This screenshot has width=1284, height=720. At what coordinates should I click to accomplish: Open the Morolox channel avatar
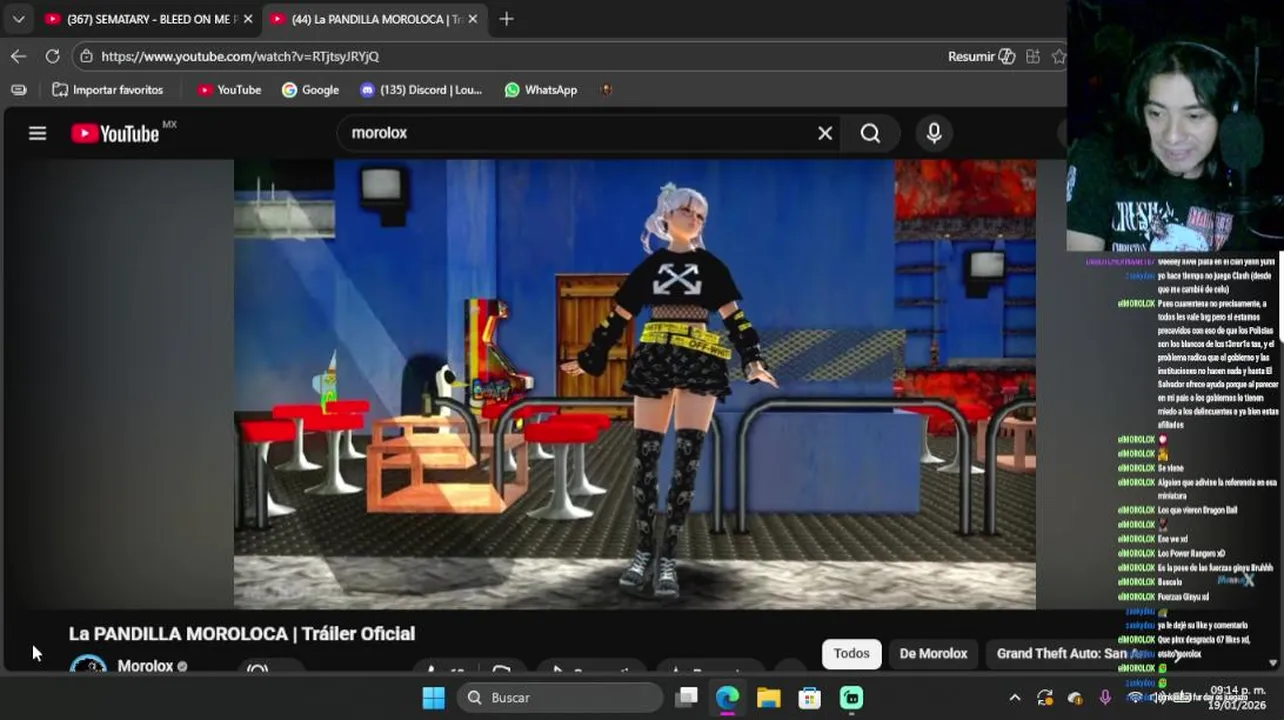(88, 664)
